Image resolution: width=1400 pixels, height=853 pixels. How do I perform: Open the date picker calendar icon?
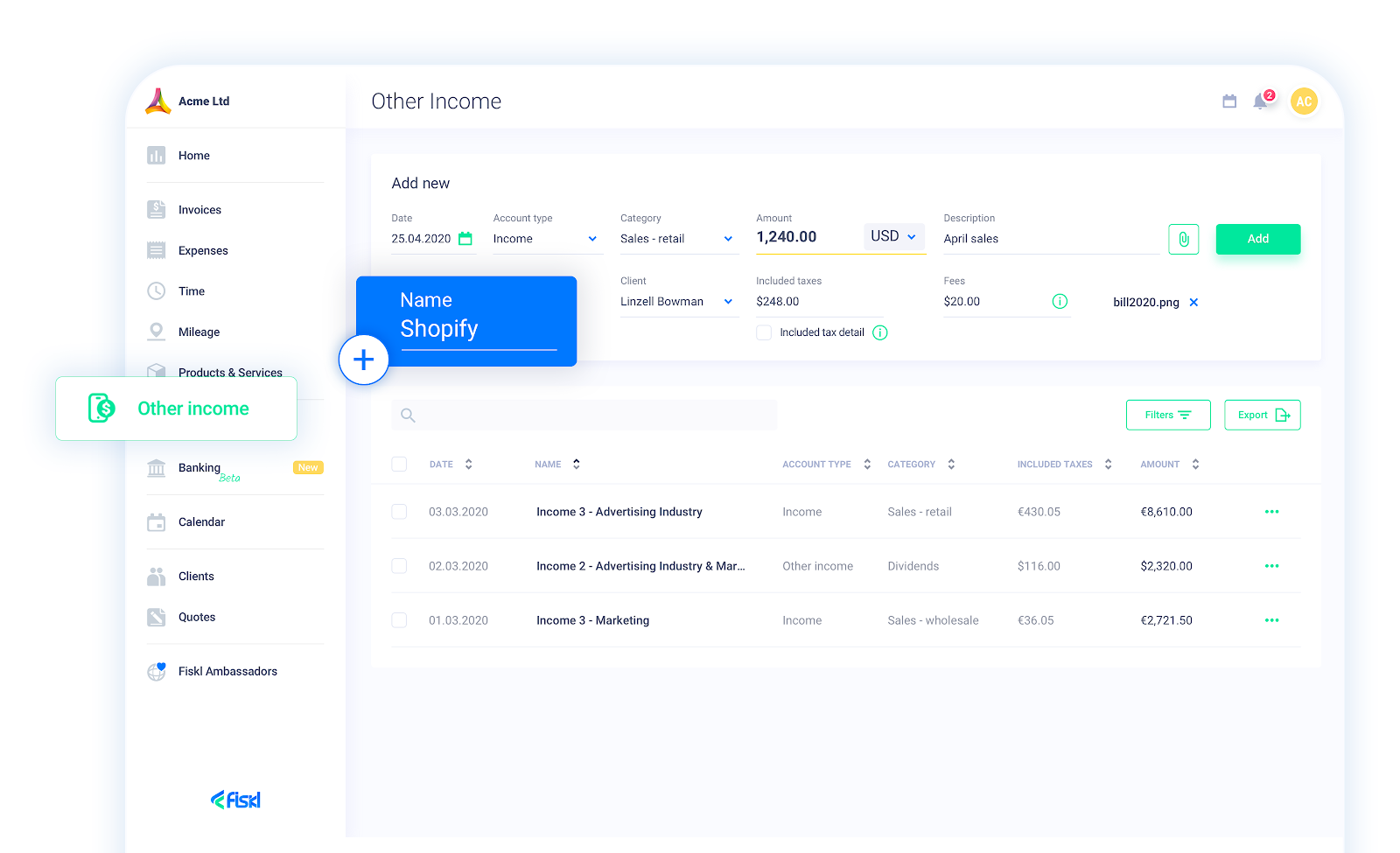click(465, 239)
